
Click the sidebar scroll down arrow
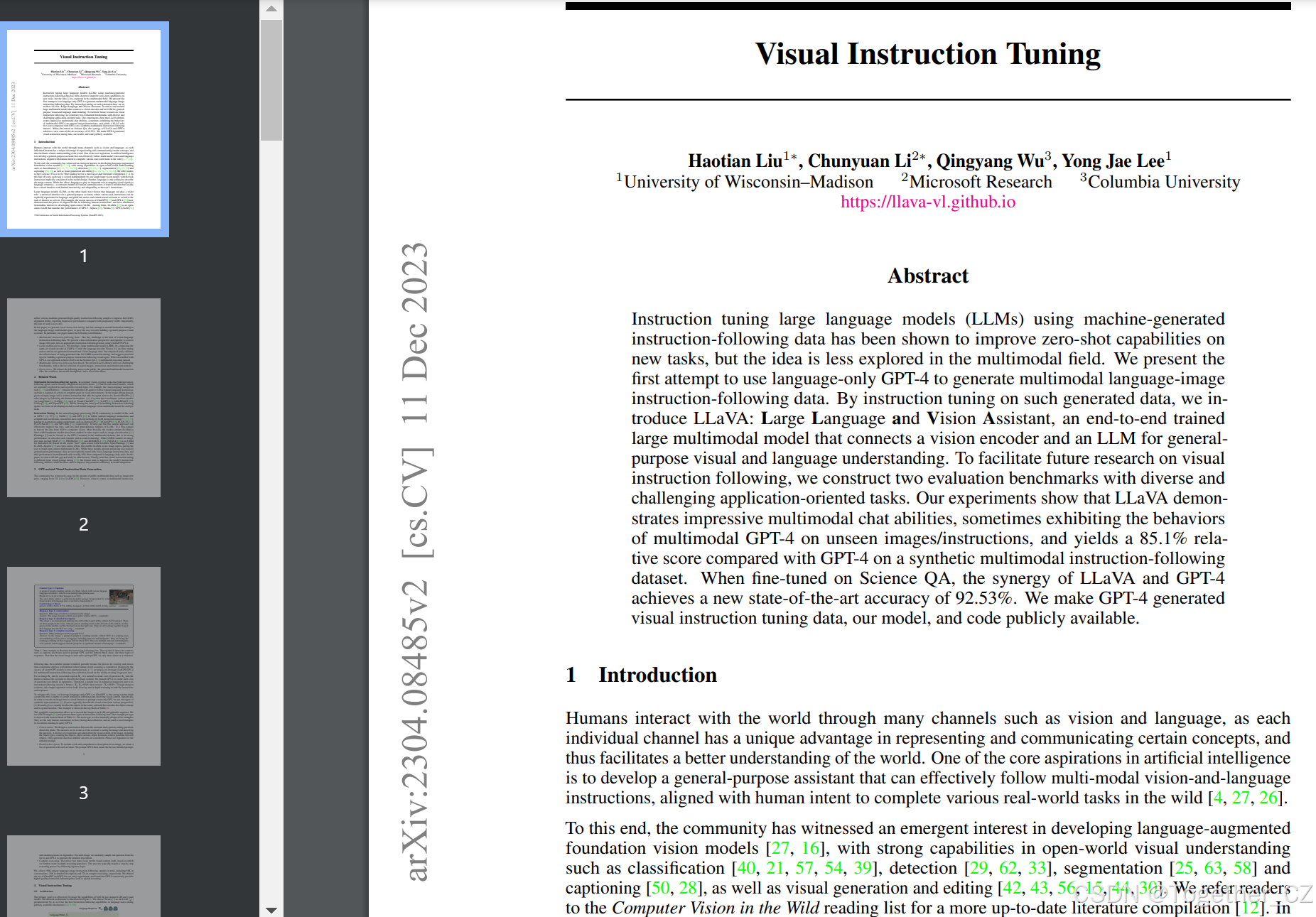pyautogui.click(x=271, y=909)
